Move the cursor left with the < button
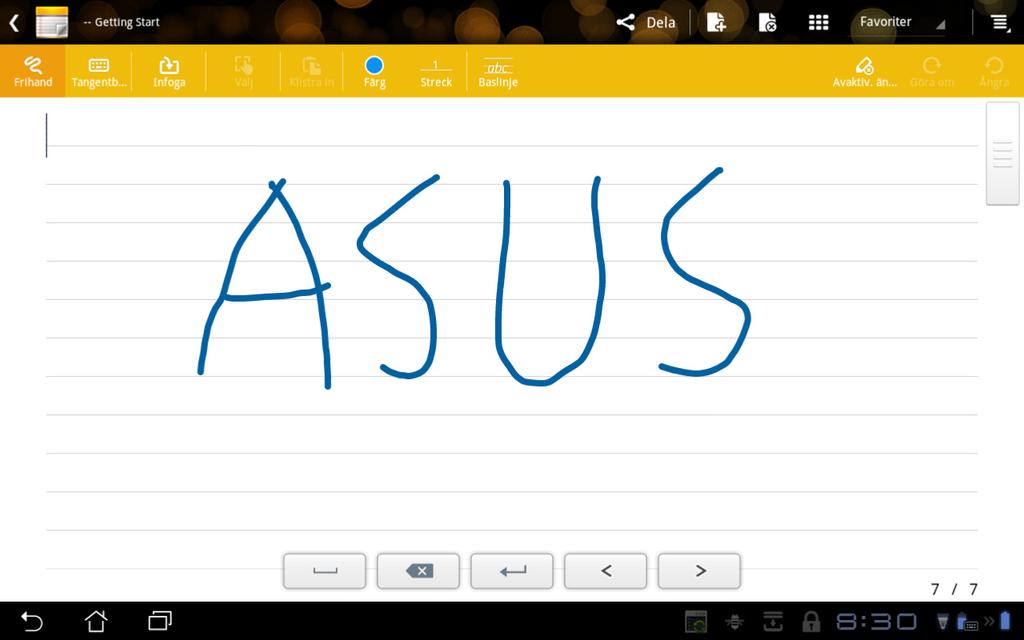 pos(605,571)
